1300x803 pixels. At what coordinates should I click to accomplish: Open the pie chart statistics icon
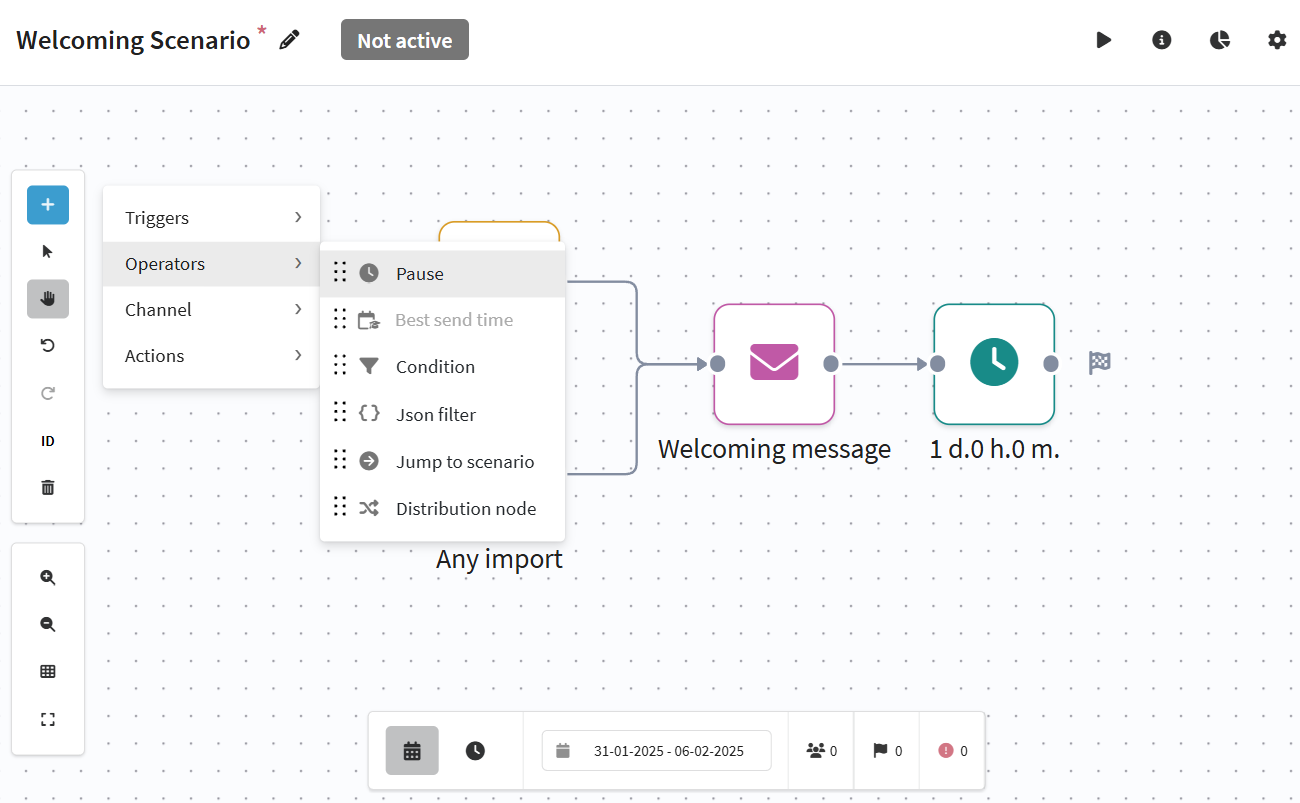(x=1219, y=40)
